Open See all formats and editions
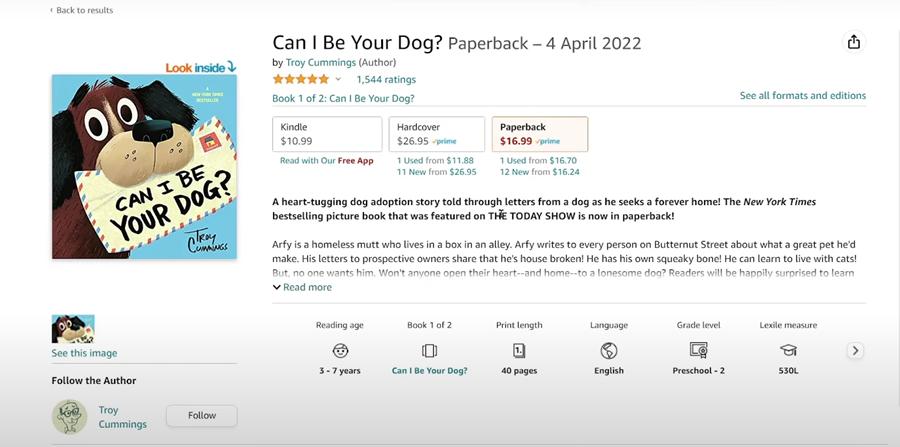This screenshot has width=900, height=447. (x=802, y=96)
